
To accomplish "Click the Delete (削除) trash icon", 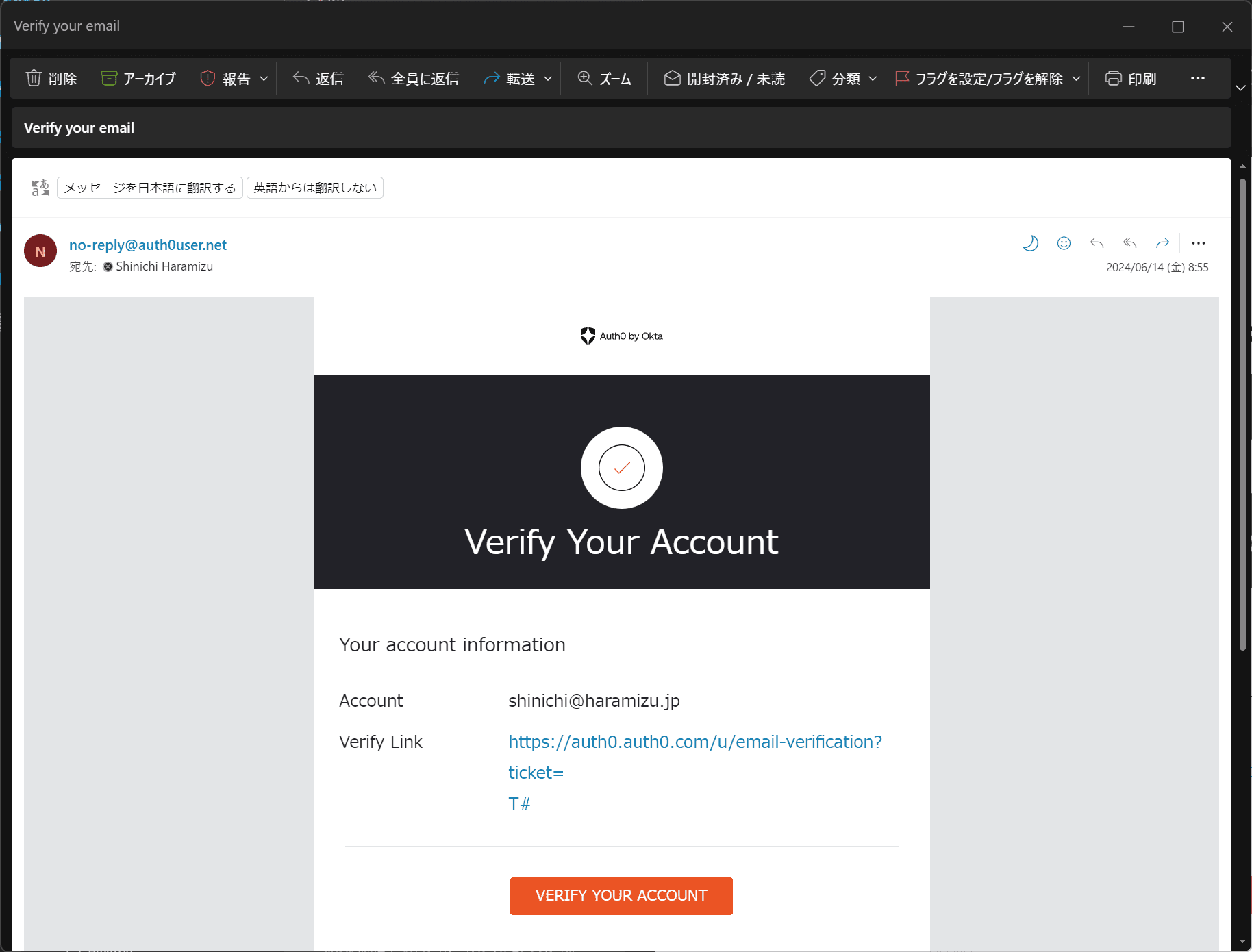I will click(x=34, y=79).
